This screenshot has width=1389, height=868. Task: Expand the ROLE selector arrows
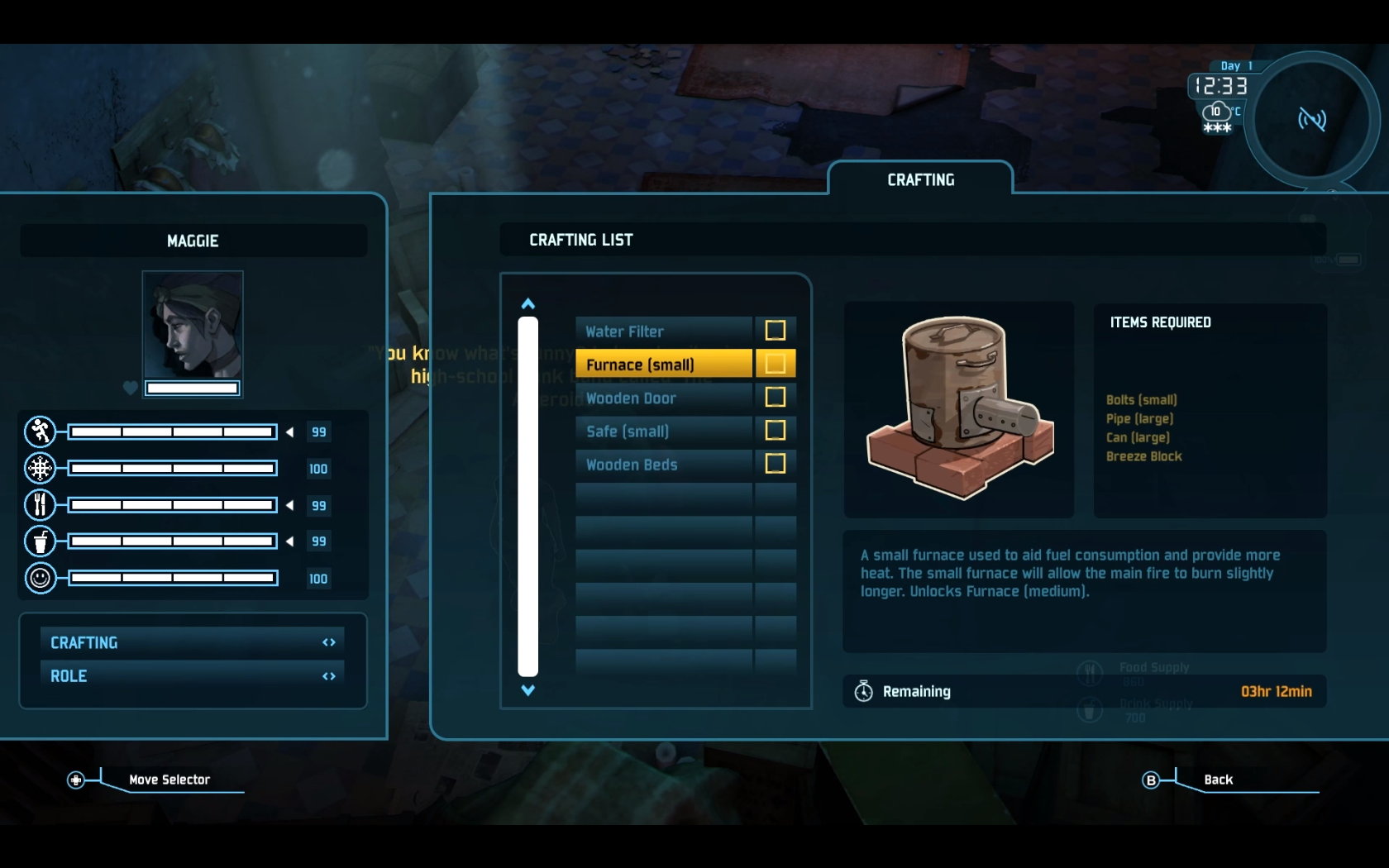329,676
